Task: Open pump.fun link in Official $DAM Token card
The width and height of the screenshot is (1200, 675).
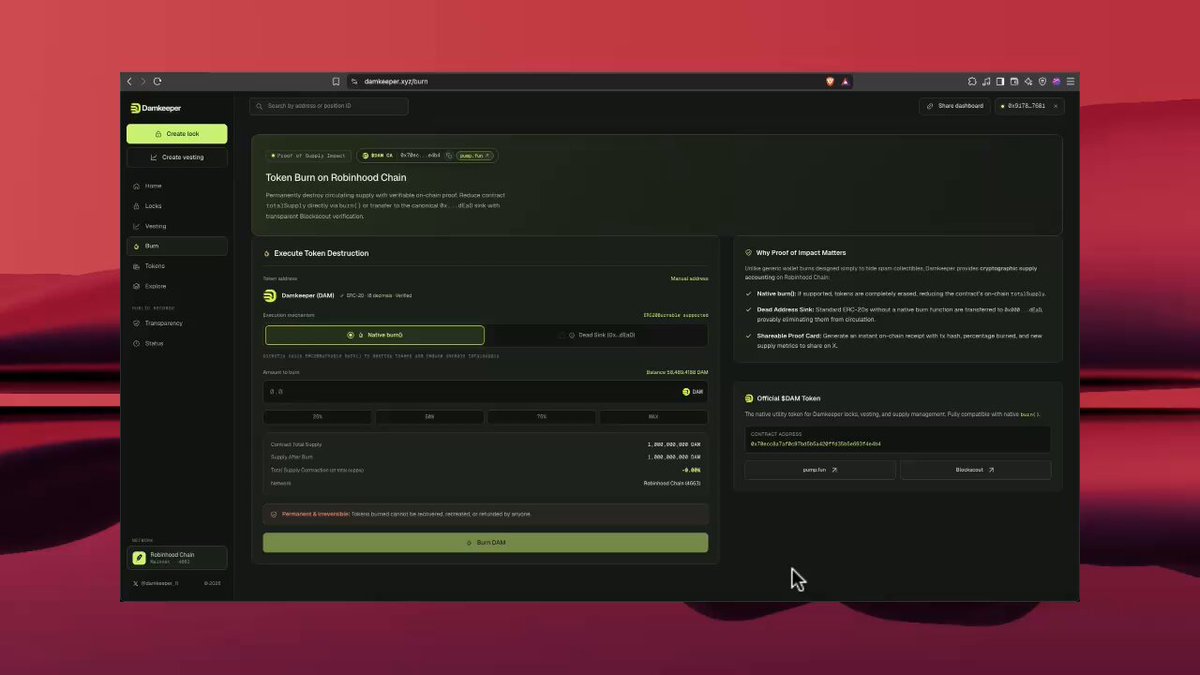Action: coord(820,469)
